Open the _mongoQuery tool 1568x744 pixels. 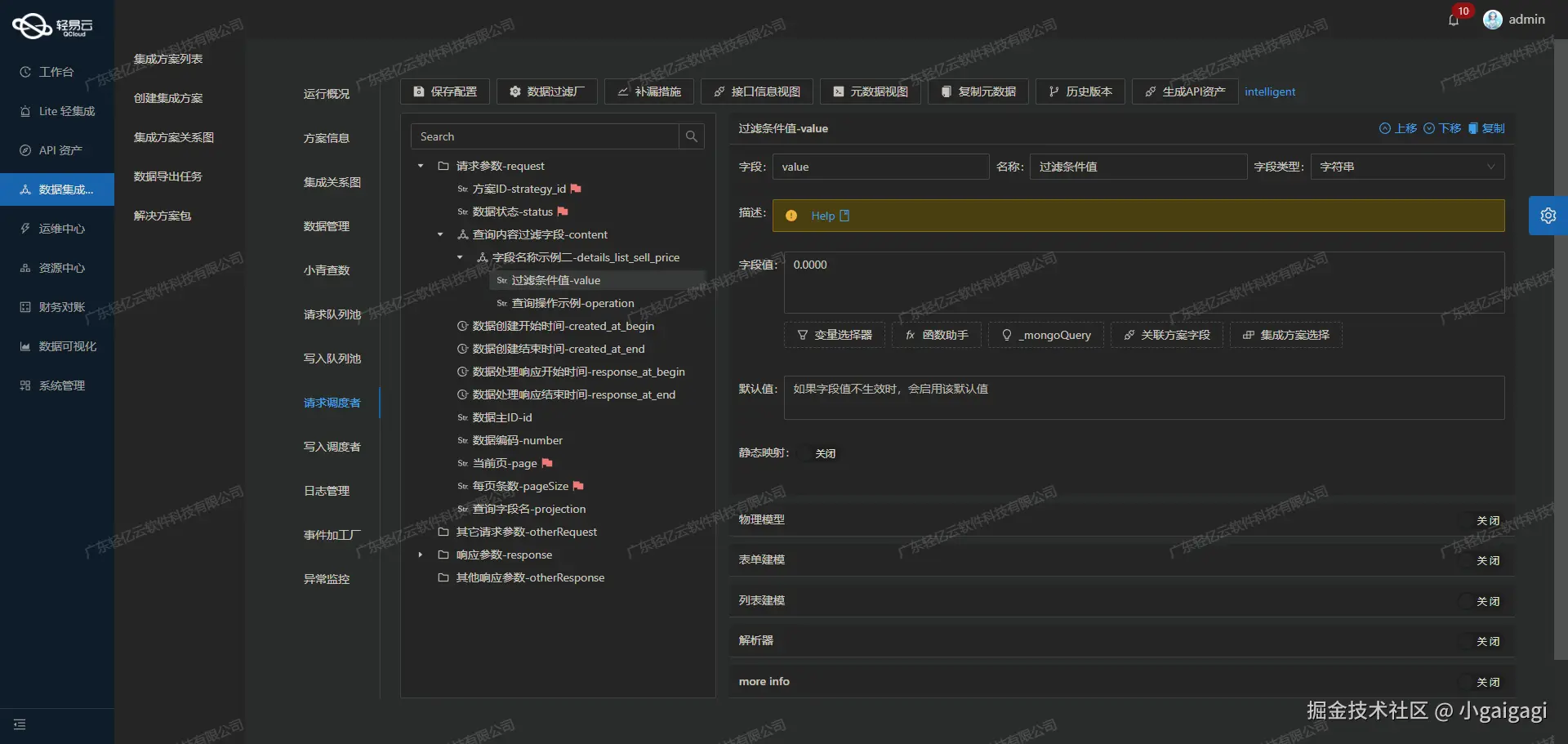1046,334
